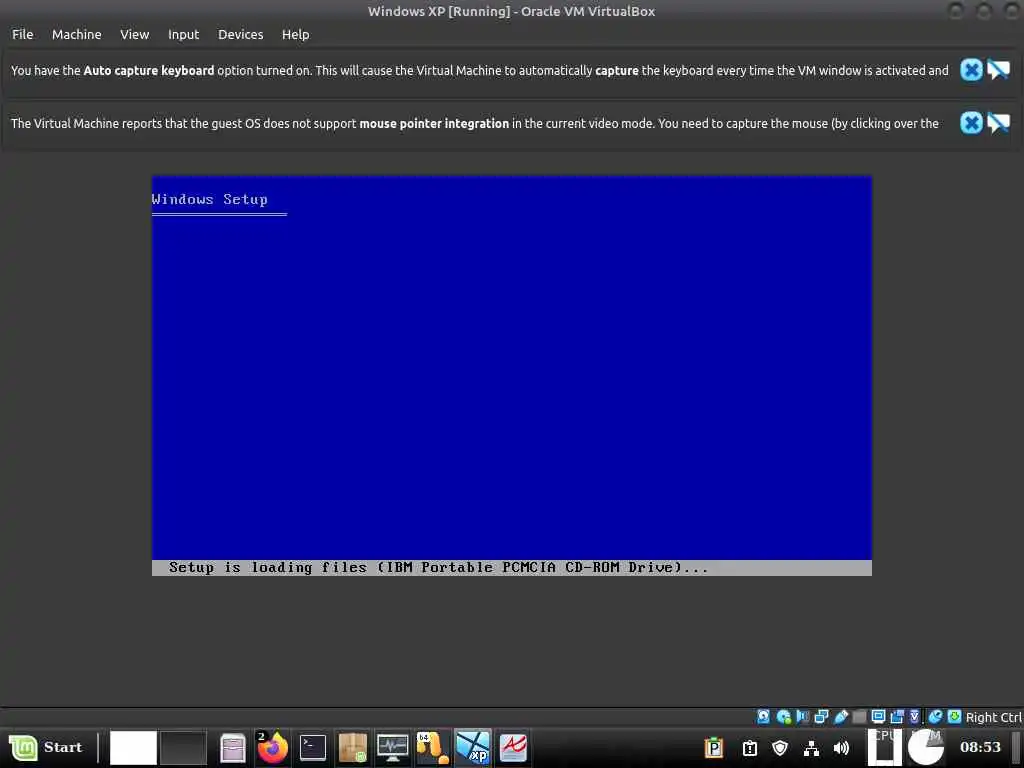1024x768 pixels.
Task: Click the virtualization features V indicator
Action: point(915,717)
